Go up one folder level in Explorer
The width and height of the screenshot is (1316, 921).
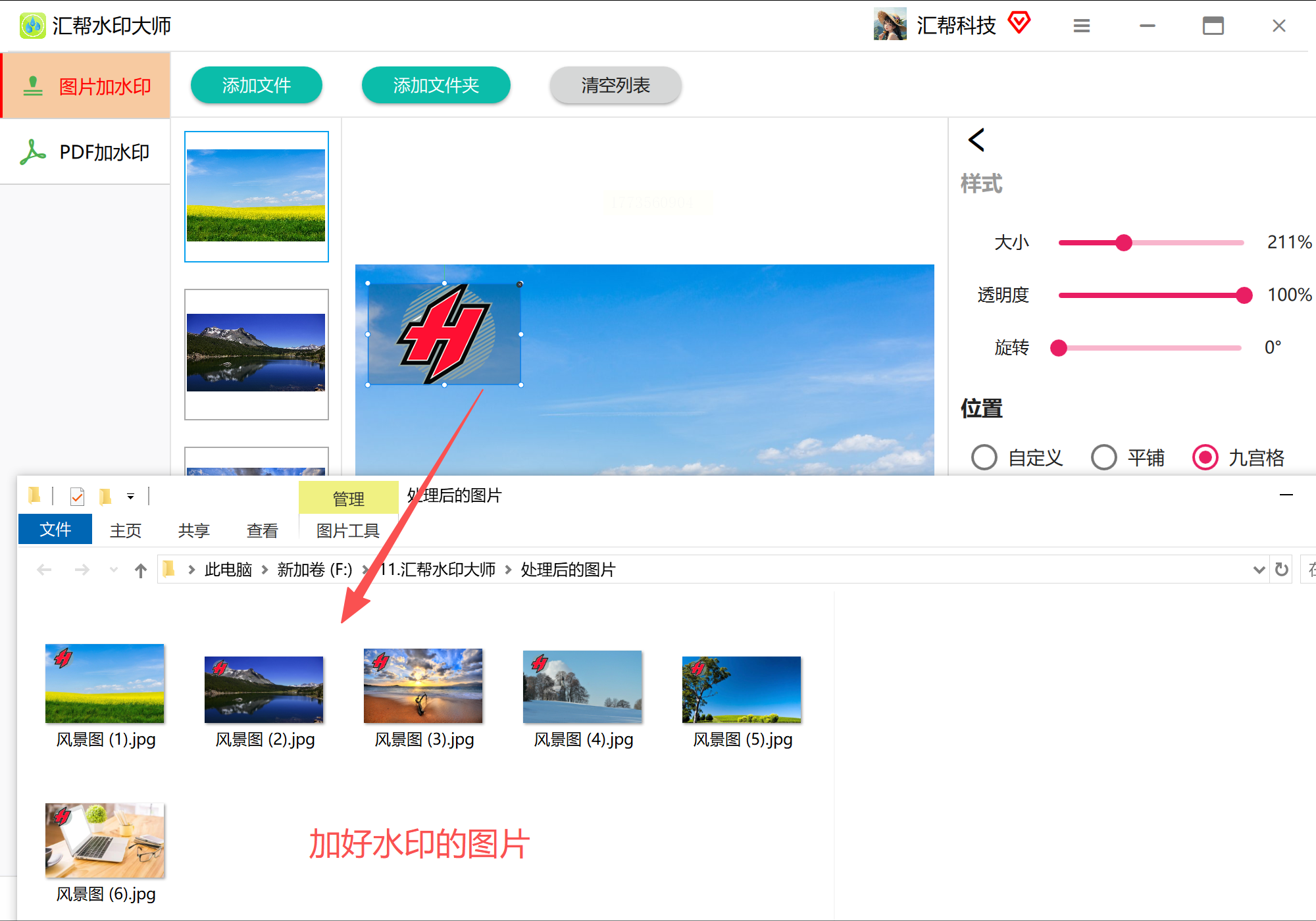pos(140,570)
